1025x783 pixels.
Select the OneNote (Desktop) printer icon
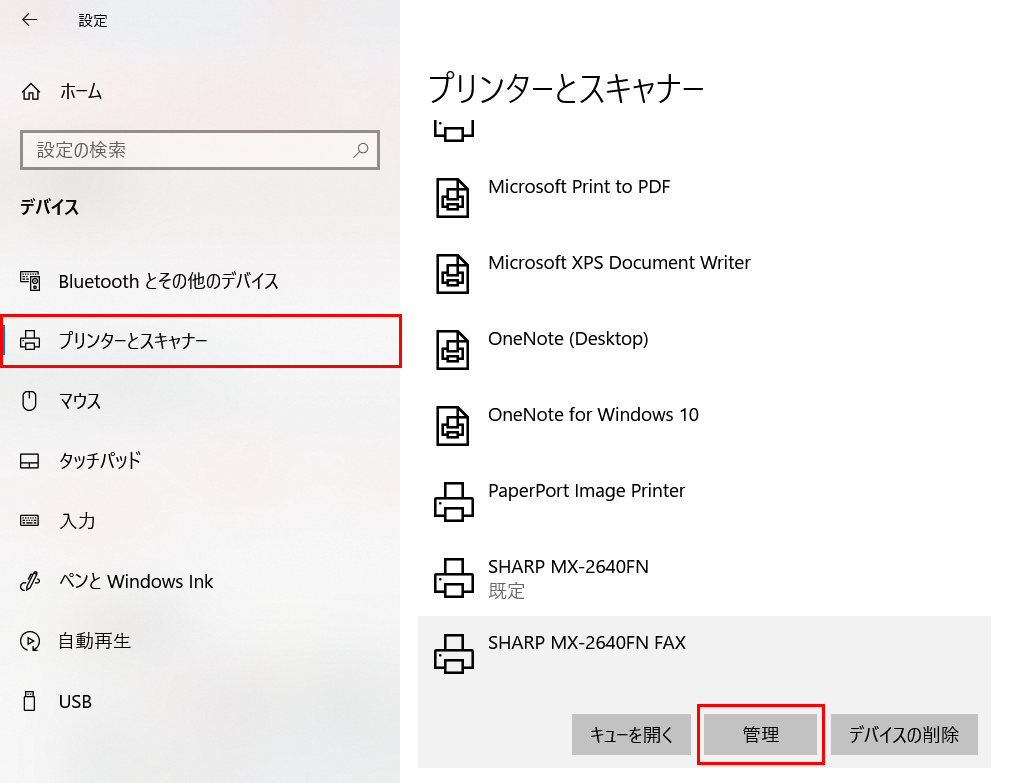(x=455, y=349)
